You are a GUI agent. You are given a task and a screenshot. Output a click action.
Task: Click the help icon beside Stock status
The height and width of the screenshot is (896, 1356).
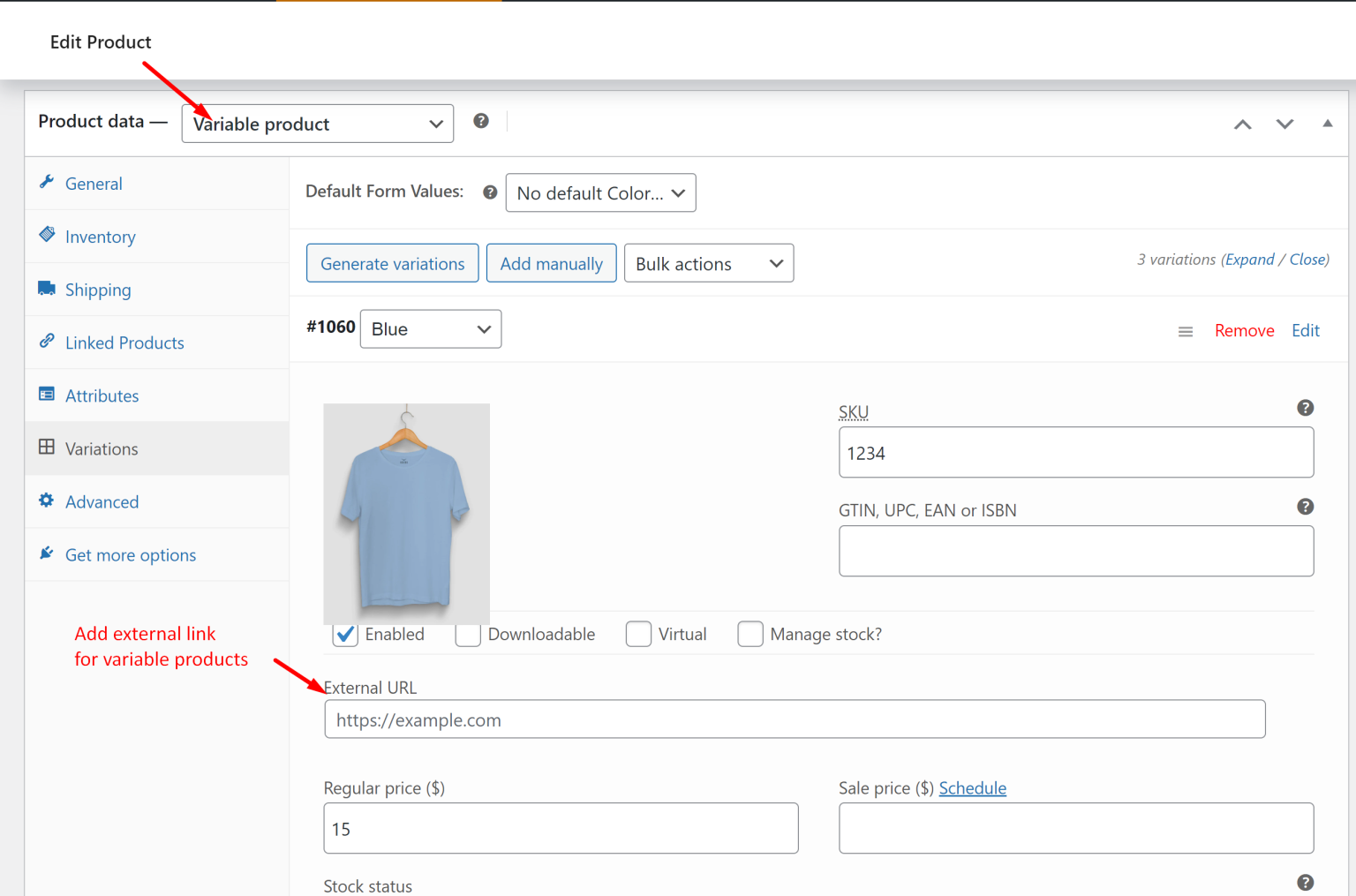(1305, 882)
